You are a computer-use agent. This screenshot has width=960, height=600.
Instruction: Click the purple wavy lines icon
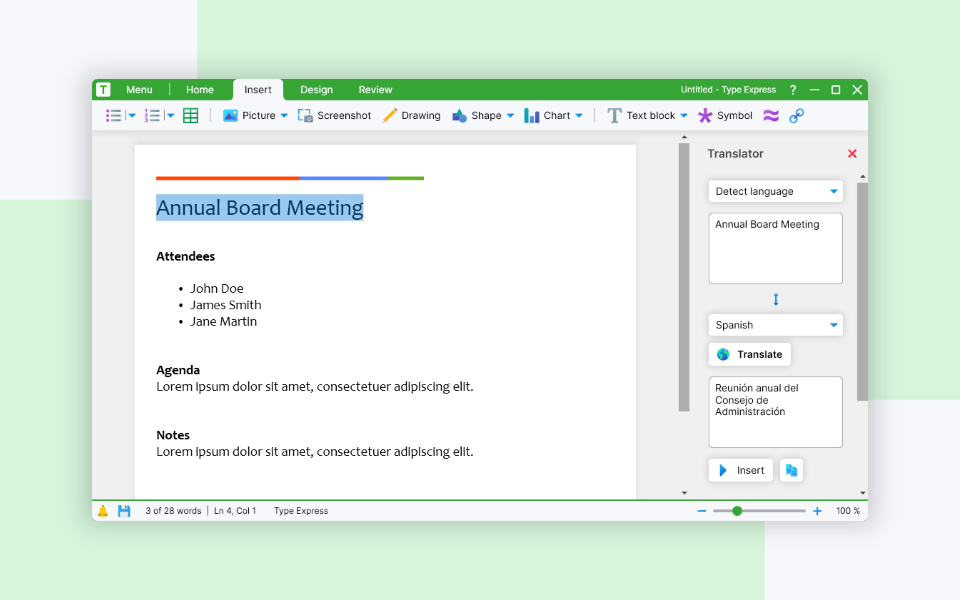coord(771,115)
